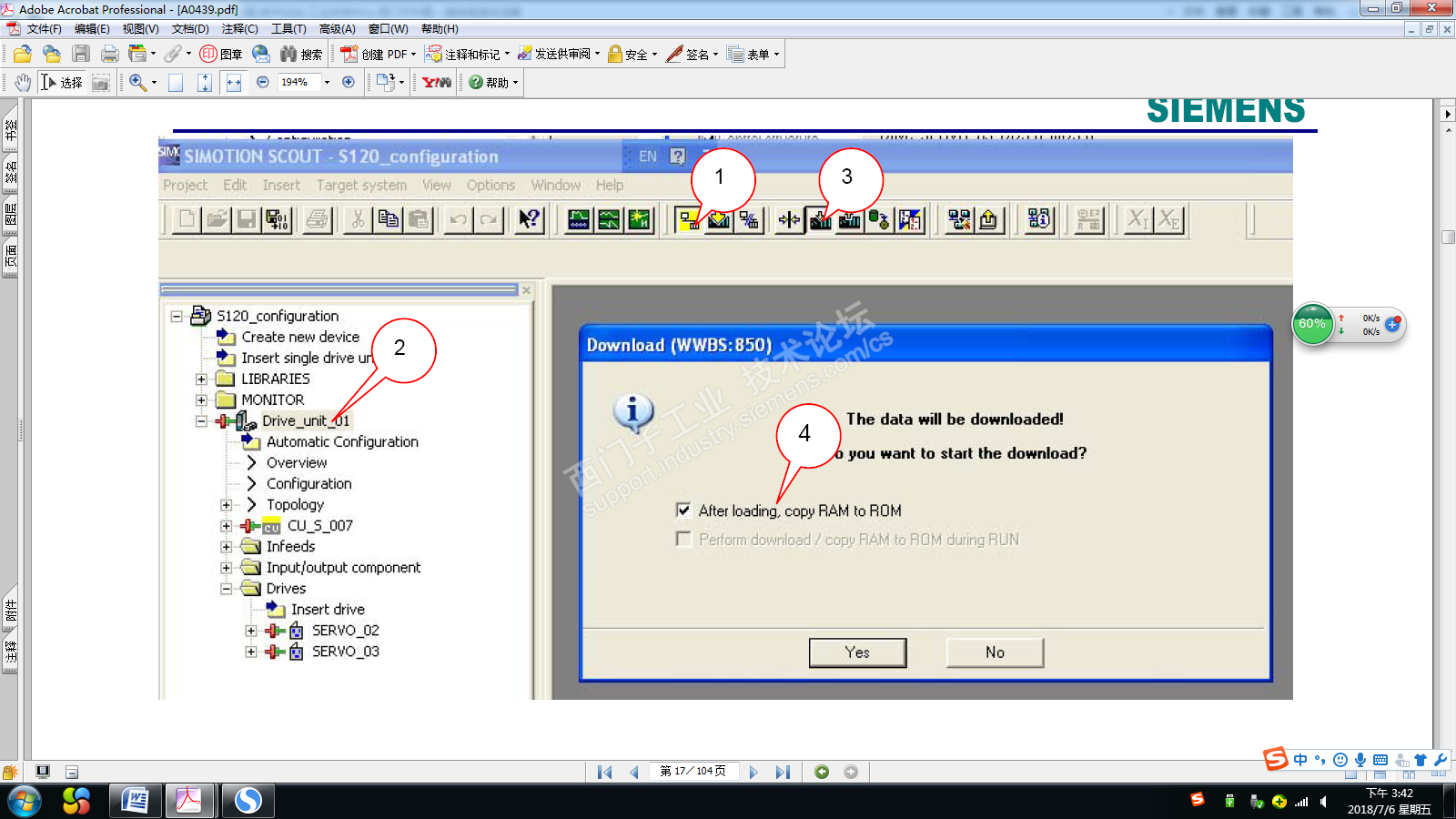Click the Windows Start button
Image resolution: width=1456 pixels, height=819 pixels.
coord(25,802)
